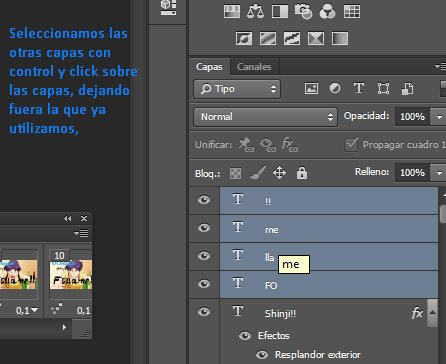Click the T thumbnail of 'lla' layer
The image size is (446, 364).
[238, 255]
